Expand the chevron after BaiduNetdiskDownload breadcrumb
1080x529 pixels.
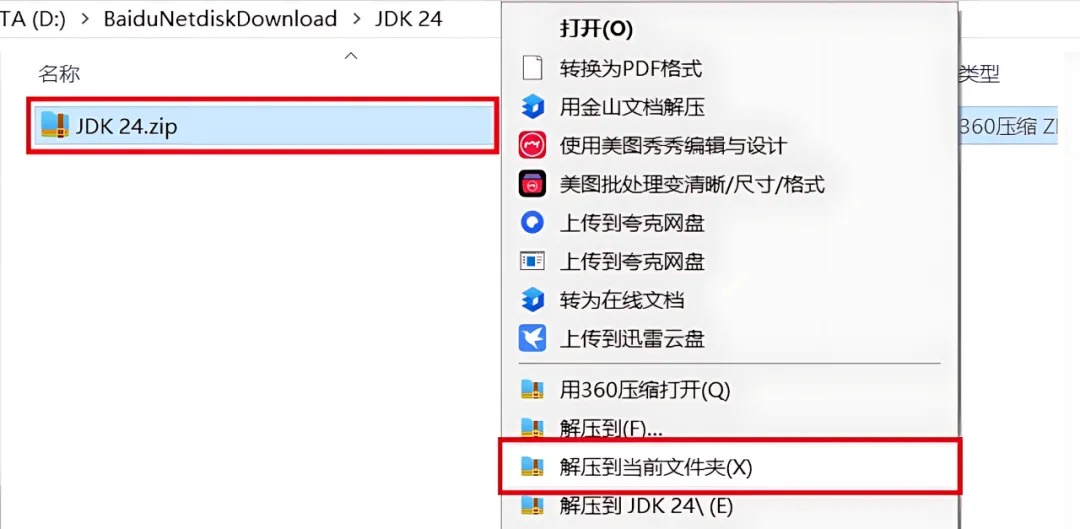[x=356, y=19]
